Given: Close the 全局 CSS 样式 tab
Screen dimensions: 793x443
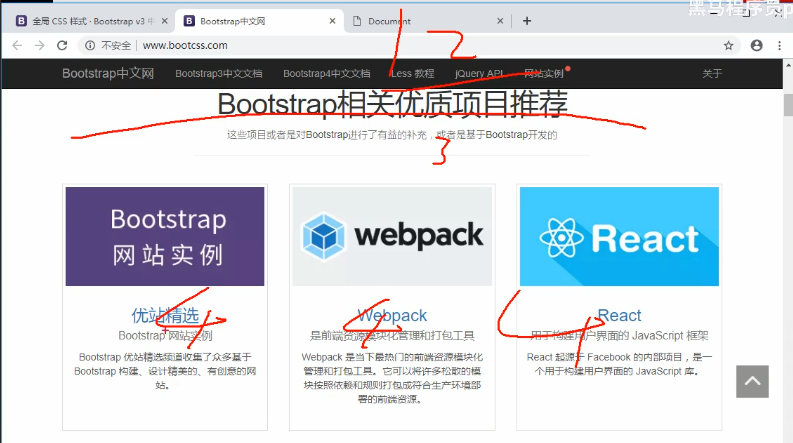Looking at the screenshot, I should pos(164,21).
